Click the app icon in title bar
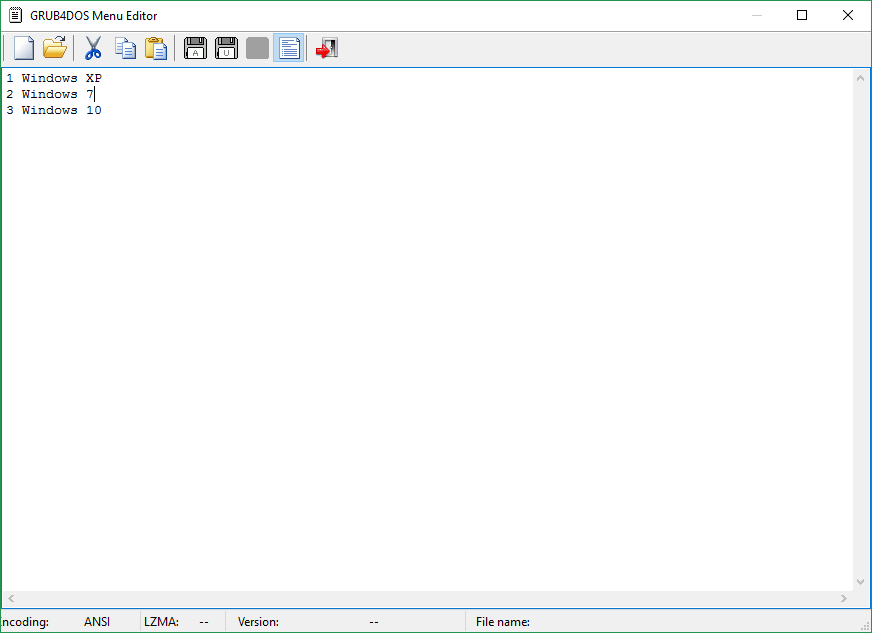 pos(16,15)
